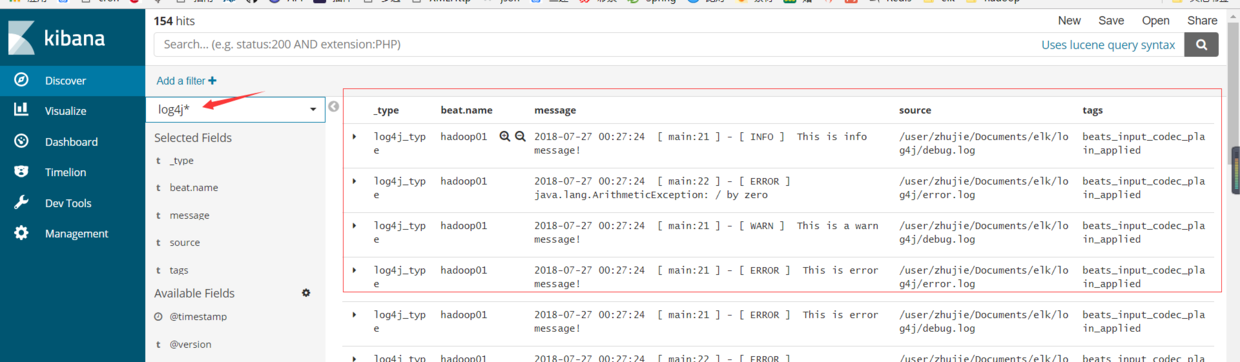Click the message column header

click(555, 110)
